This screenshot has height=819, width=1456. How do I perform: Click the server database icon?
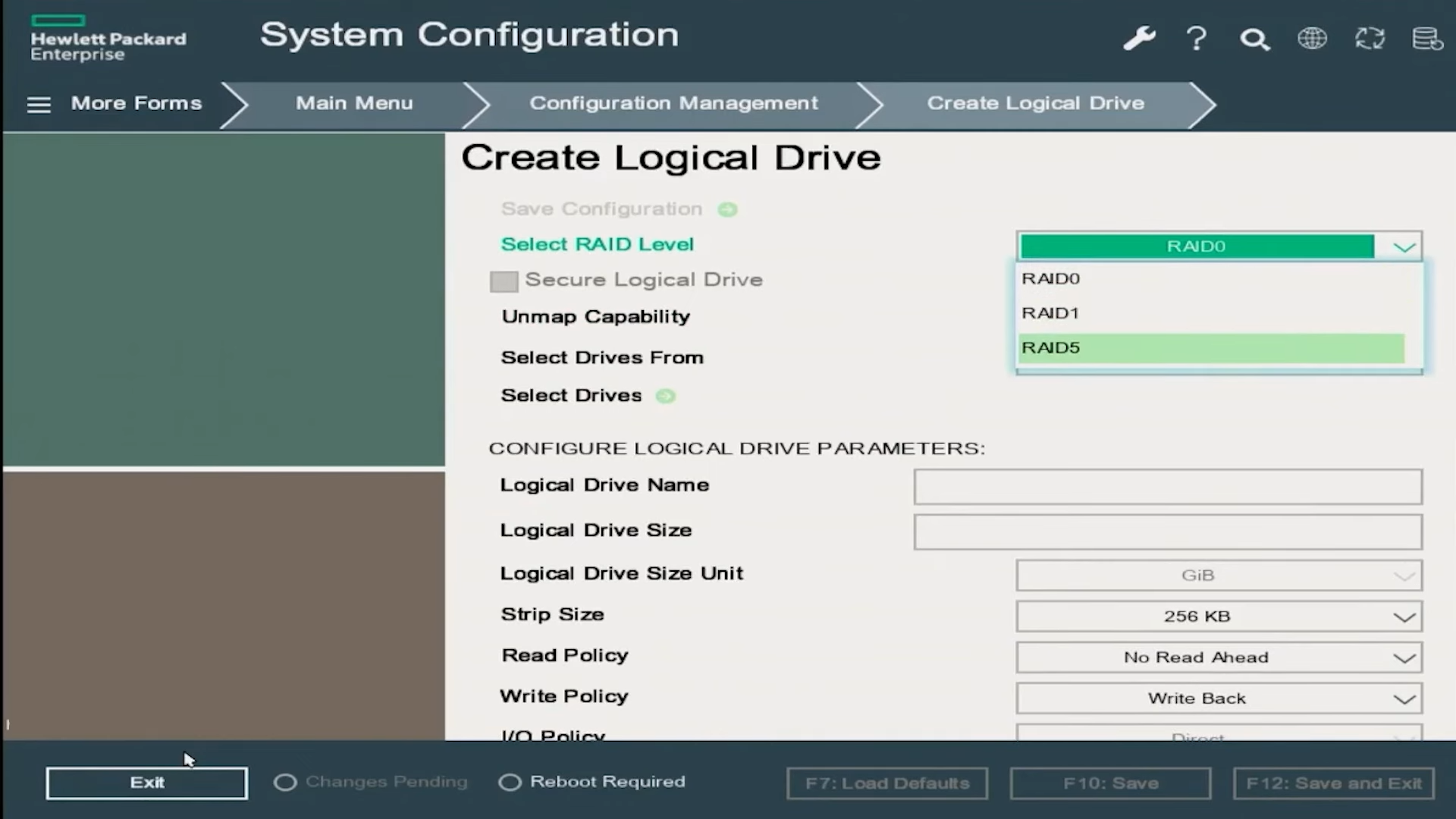pos(1427,38)
